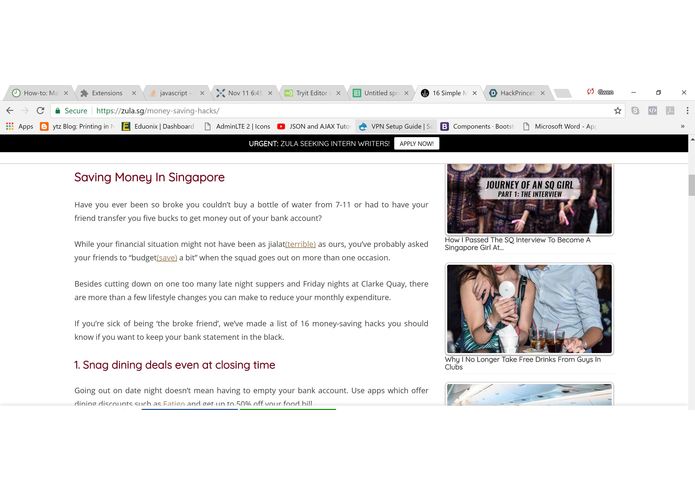Expand the bookmarks overflow chevron
This screenshot has width=695, height=494.
point(683,126)
